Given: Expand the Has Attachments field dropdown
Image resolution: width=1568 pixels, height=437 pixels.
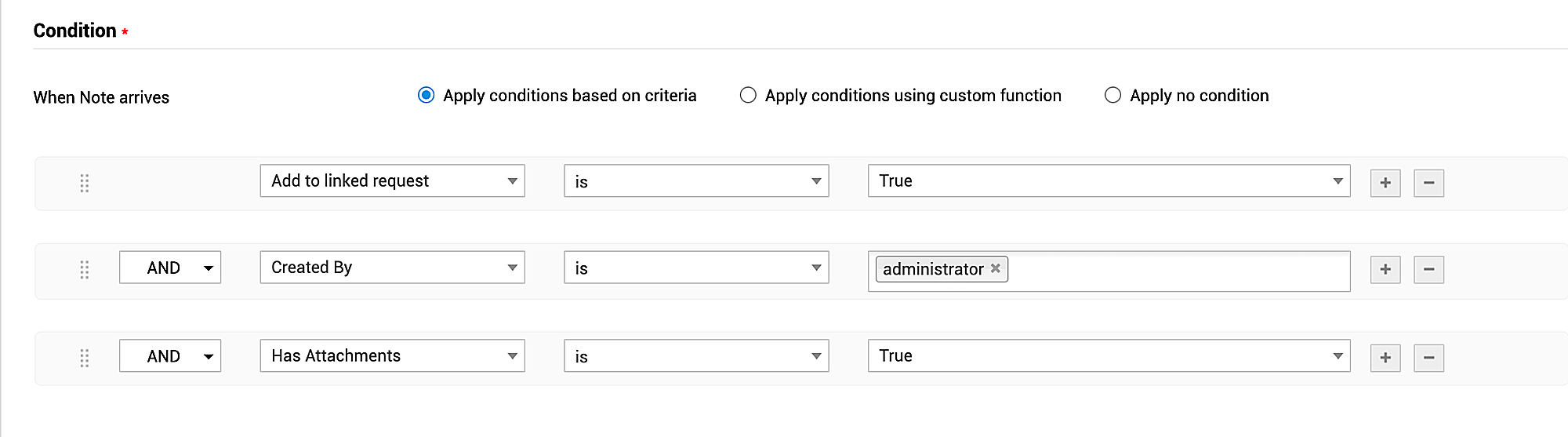Looking at the screenshot, I should pos(392,355).
